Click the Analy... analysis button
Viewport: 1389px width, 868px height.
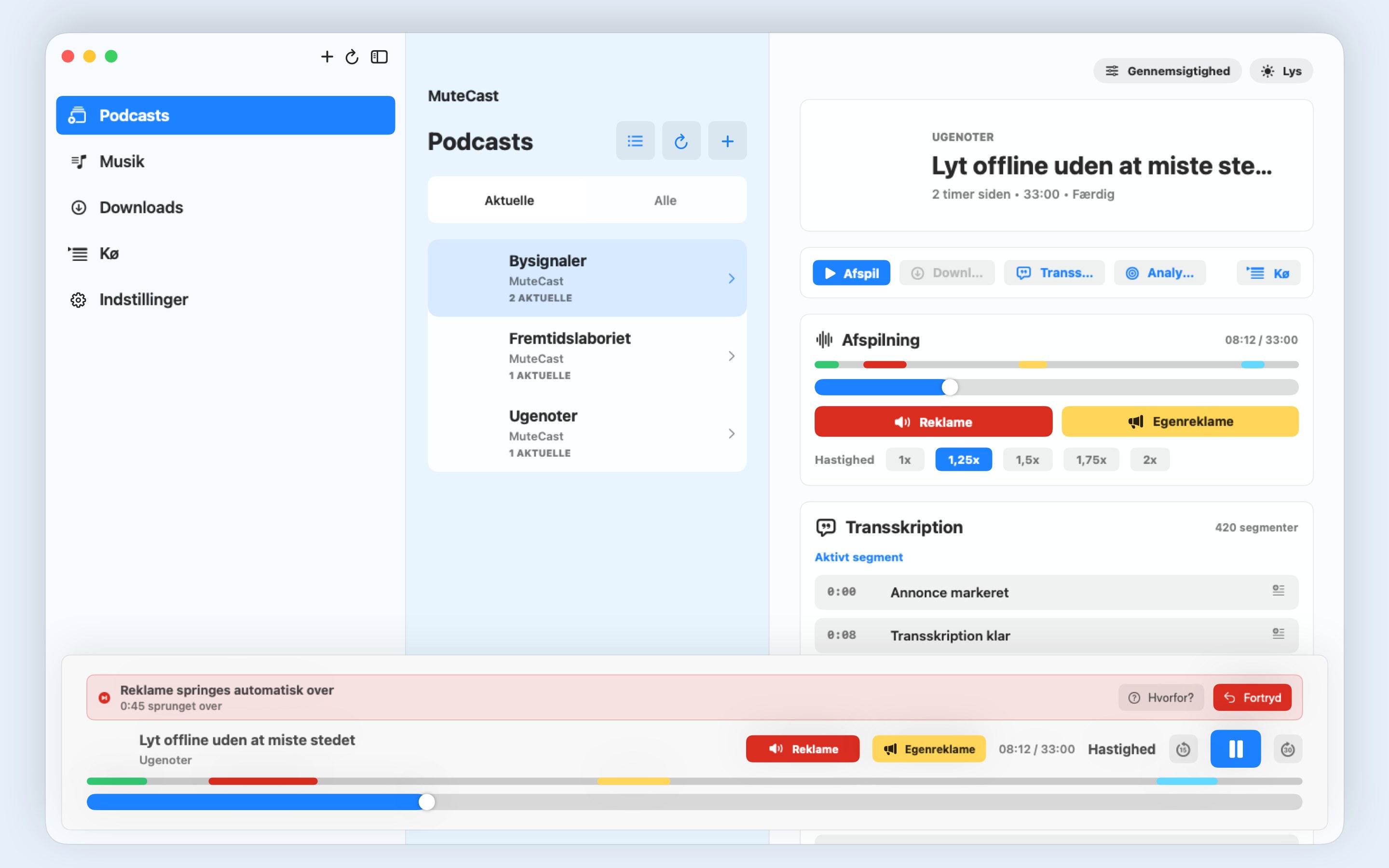1159,272
